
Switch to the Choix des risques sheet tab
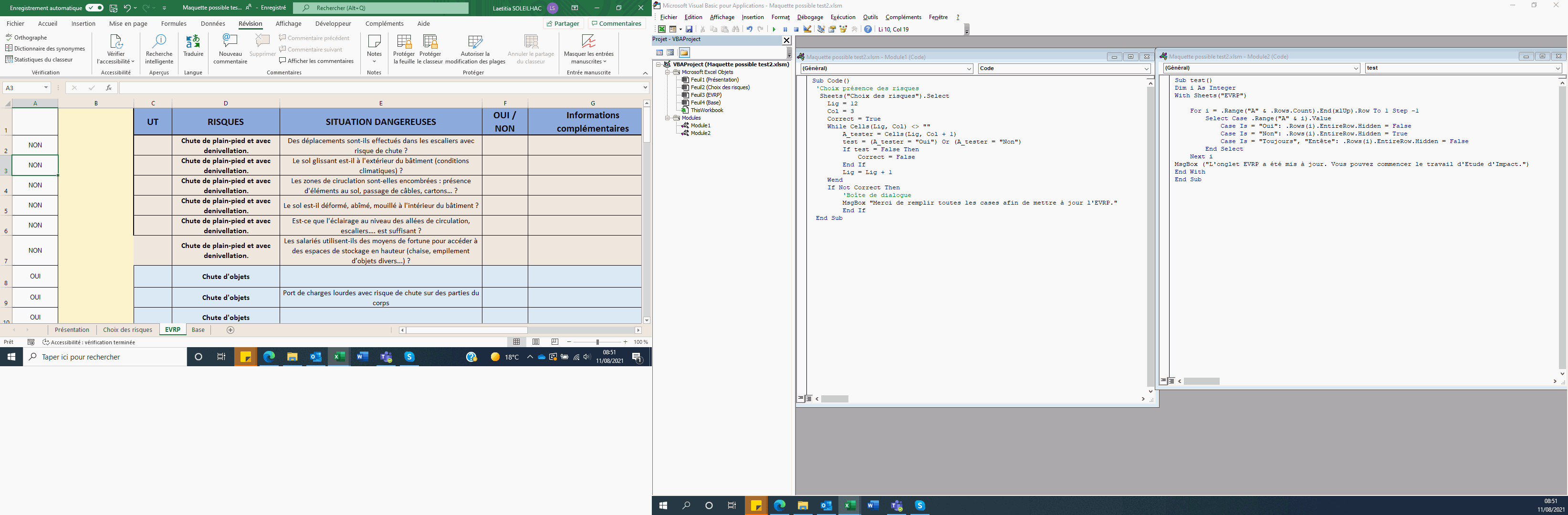(x=127, y=330)
